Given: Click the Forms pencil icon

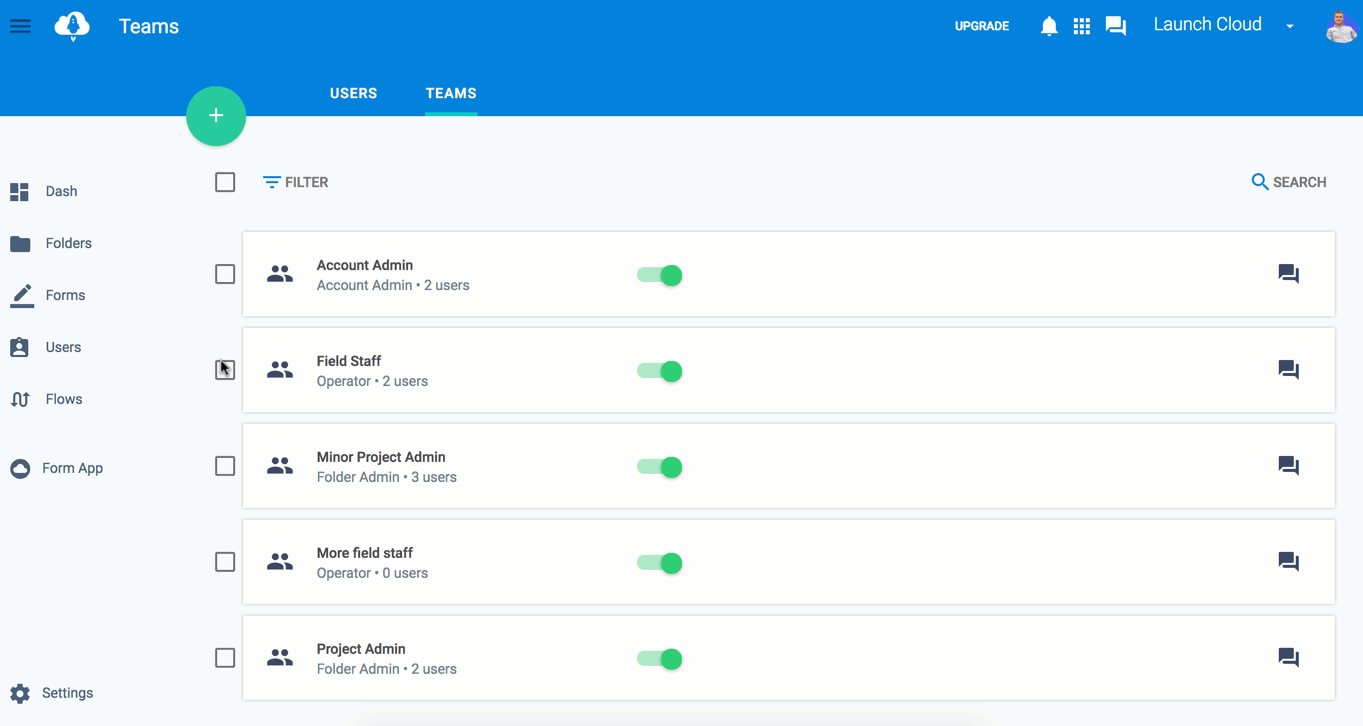Looking at the screenshot, I should (x=21, y=295).
